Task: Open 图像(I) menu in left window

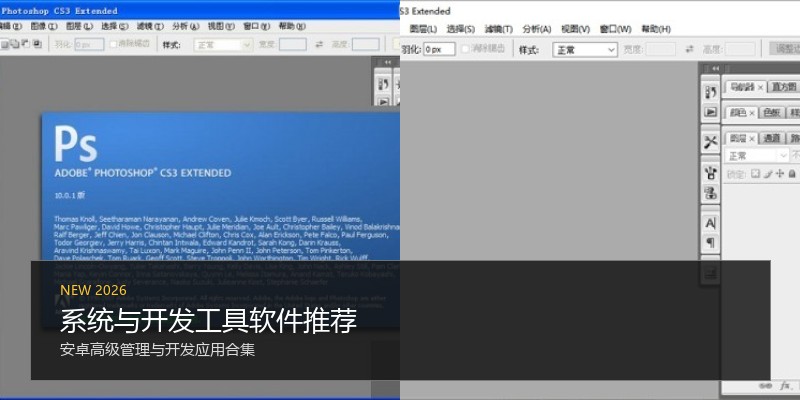Action: (43, 27)
